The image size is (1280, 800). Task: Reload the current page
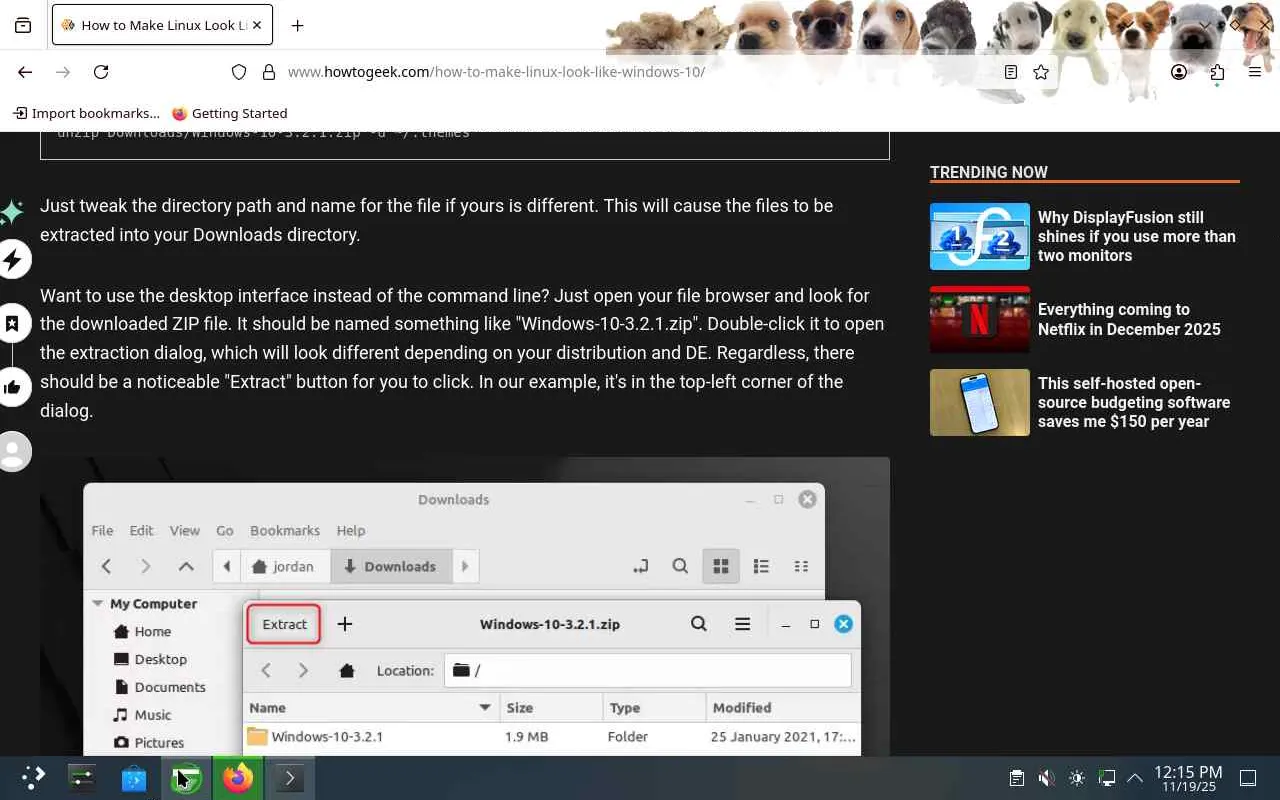point(101,72)
